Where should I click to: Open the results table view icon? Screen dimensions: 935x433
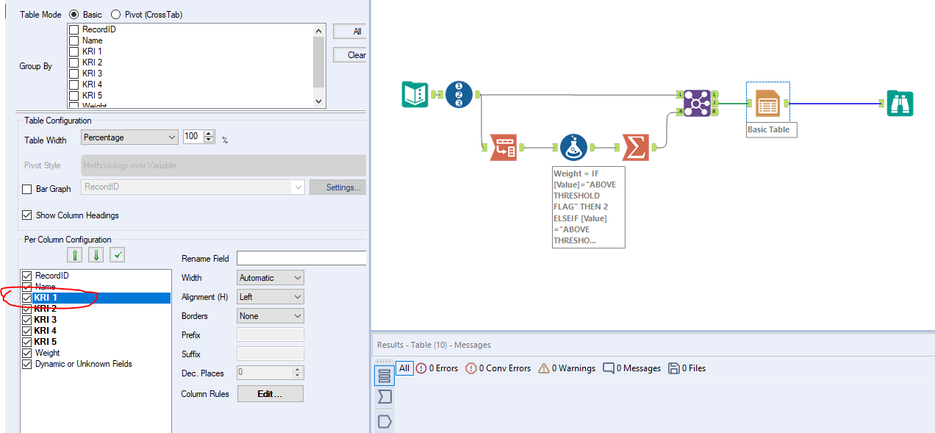click(x=385, y=376)
